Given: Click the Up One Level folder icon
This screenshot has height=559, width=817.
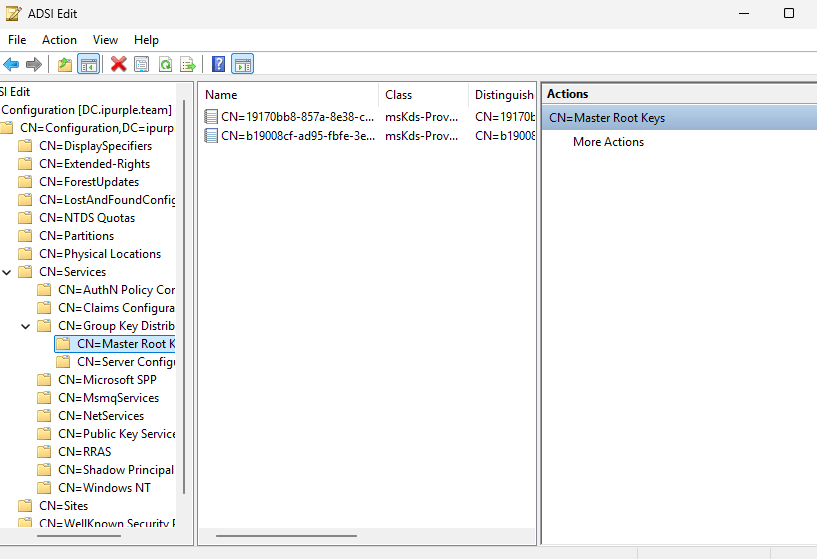Looking at the screenshot, I should (65, 64).
